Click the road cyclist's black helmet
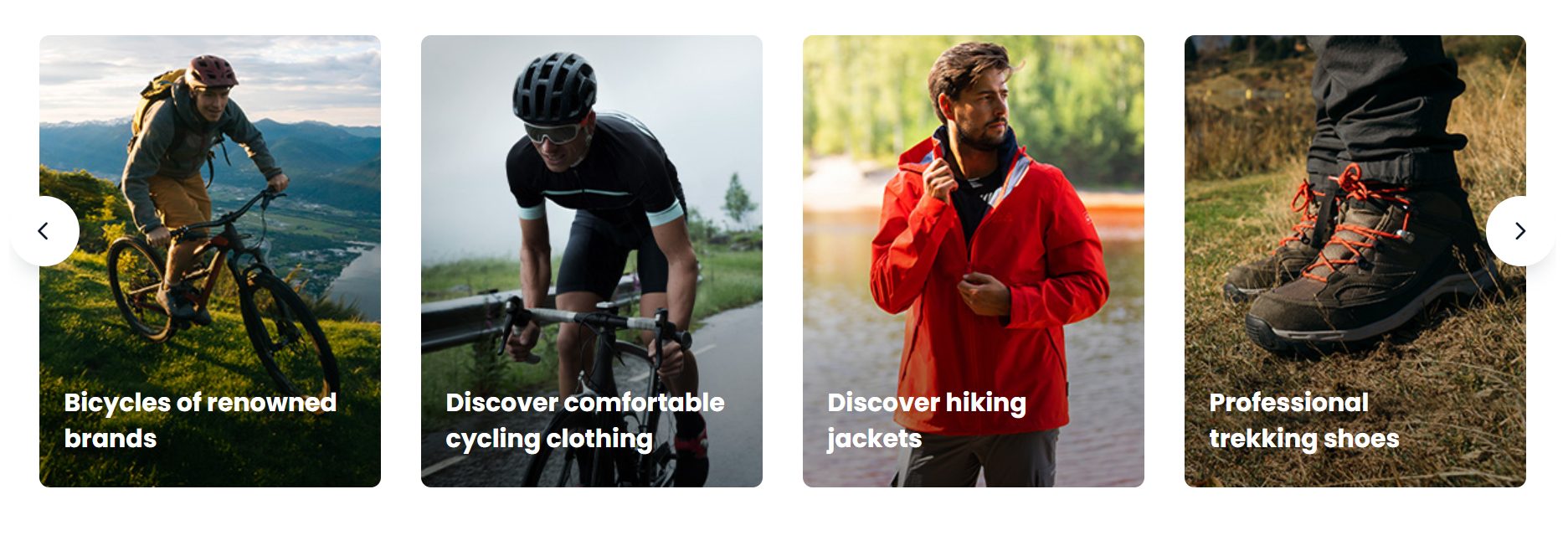 click(x=554, y=88)
